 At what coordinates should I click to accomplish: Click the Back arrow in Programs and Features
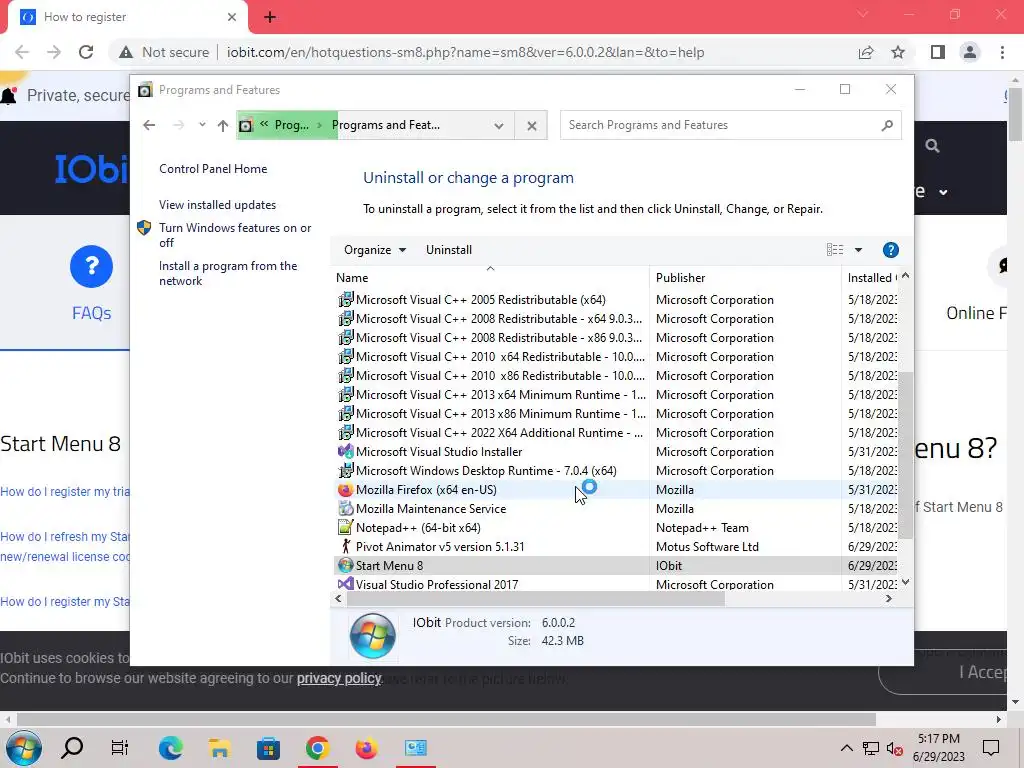(x=149, y=125)
